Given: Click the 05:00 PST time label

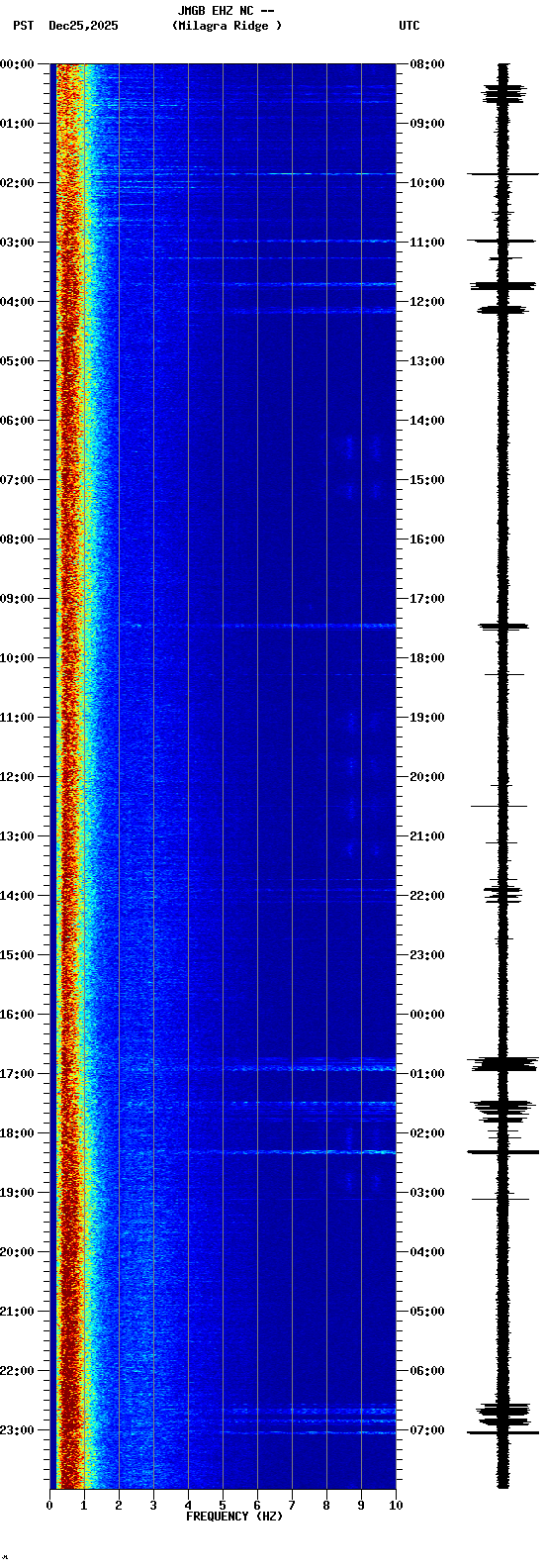Looking at the screenshot, I should point(18,361).
